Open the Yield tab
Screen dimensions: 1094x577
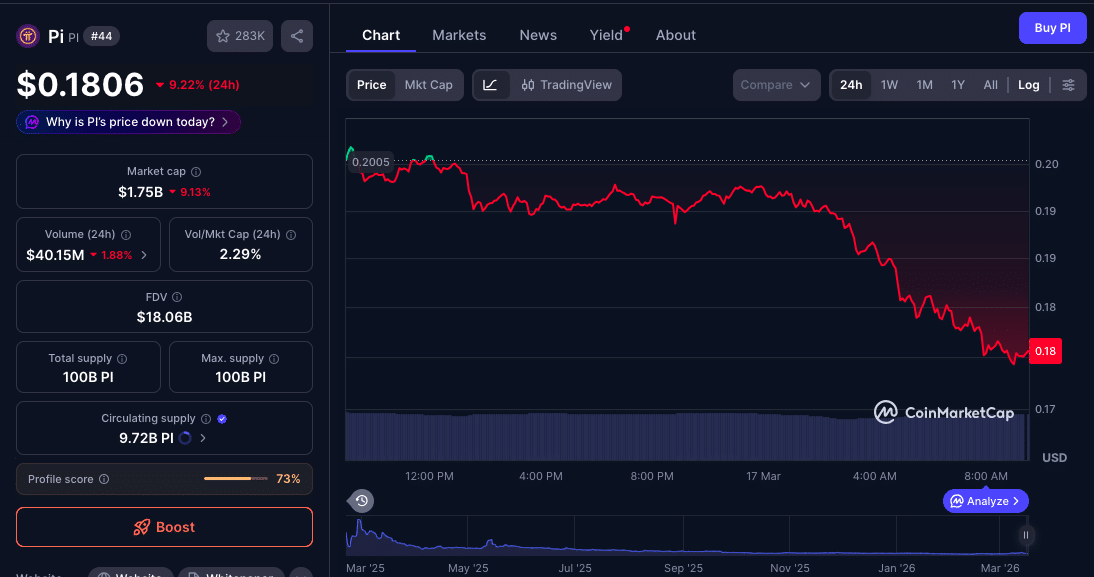[606, 36]
